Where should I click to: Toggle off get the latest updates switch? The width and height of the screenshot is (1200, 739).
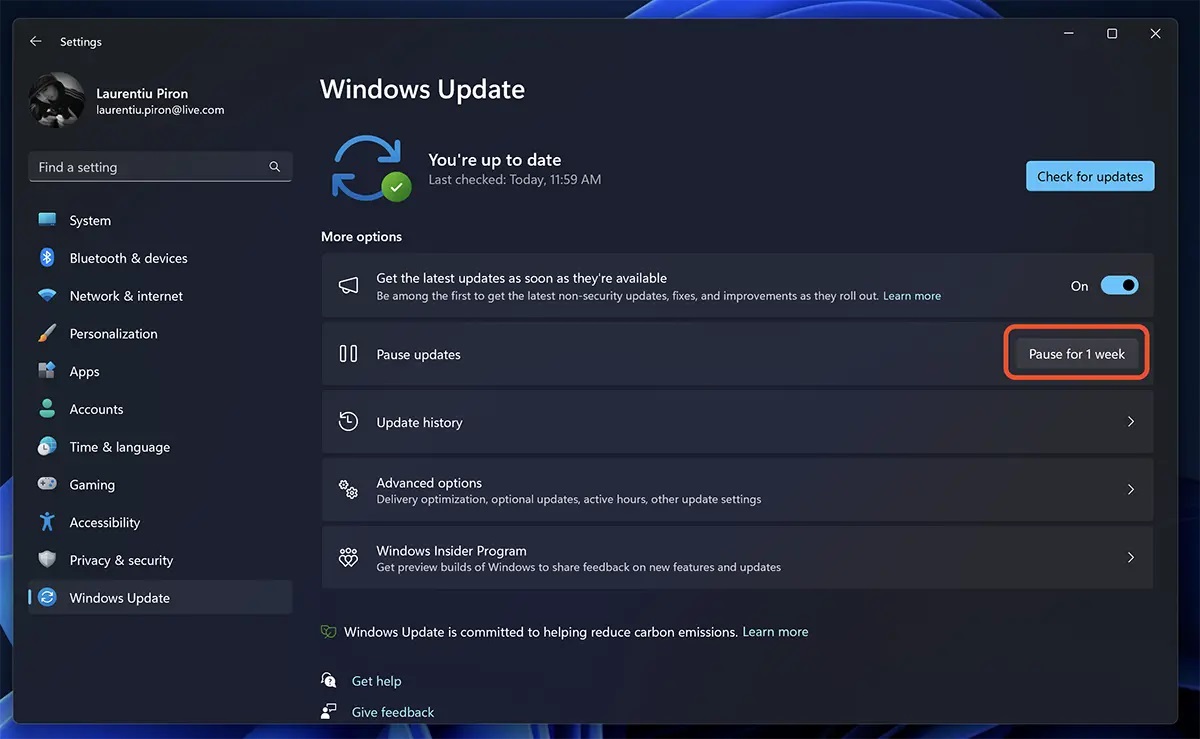point(1120,286)
